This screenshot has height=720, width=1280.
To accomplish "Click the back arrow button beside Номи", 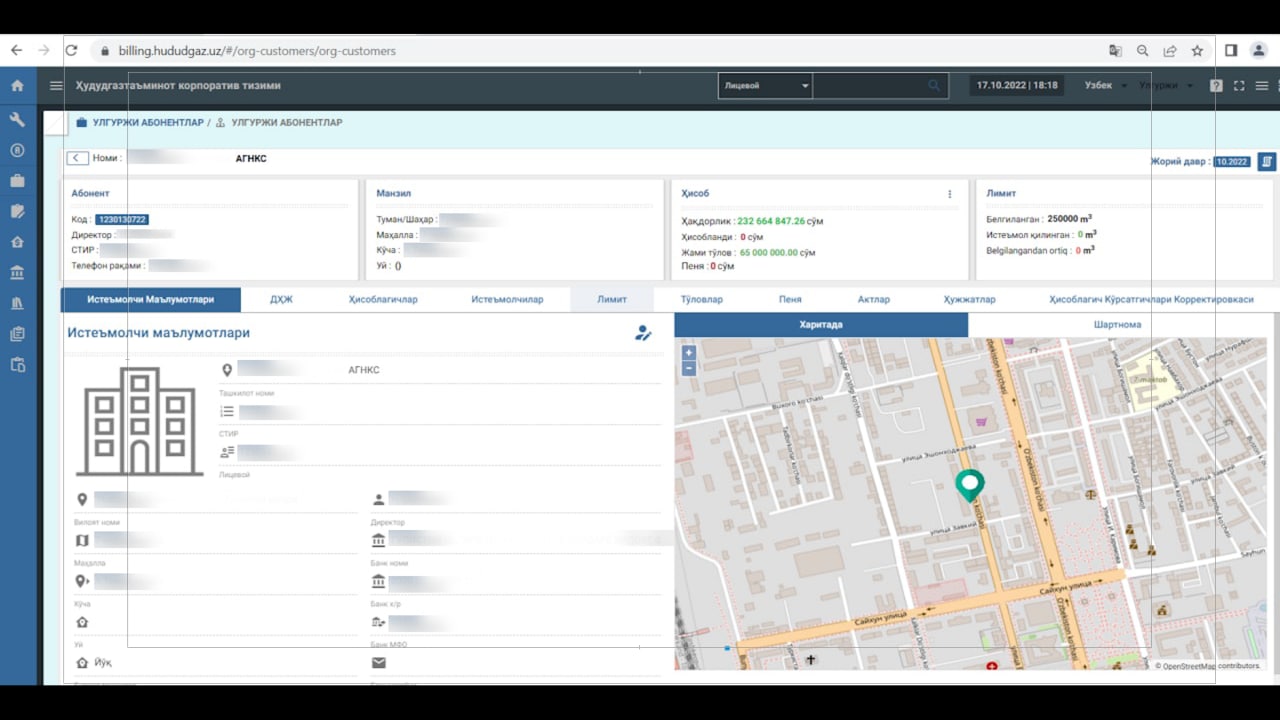I will click(77, 158).
